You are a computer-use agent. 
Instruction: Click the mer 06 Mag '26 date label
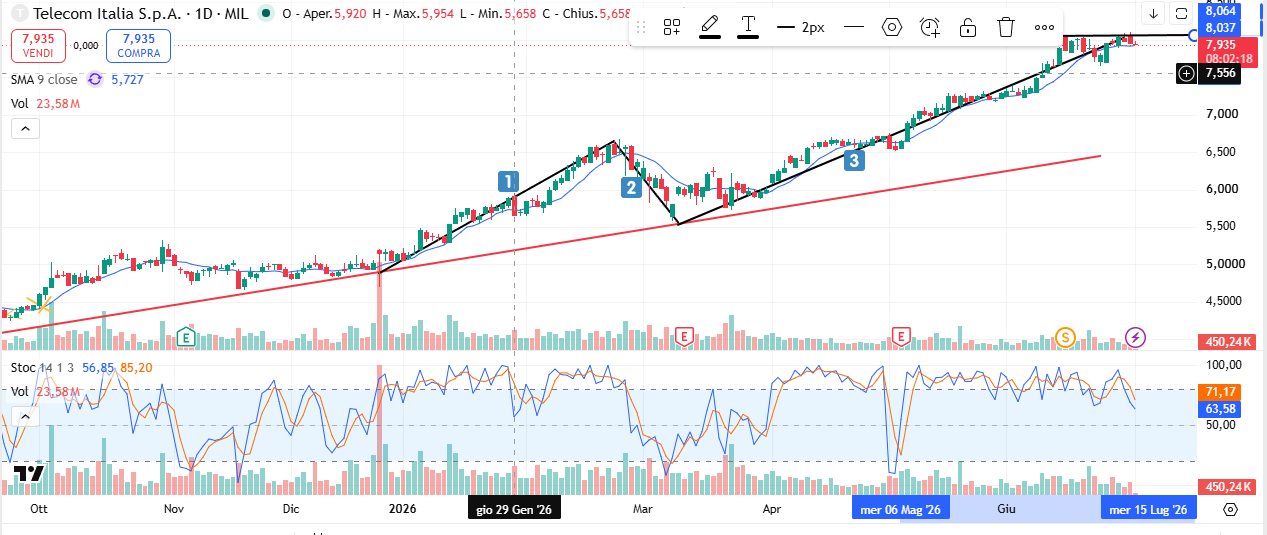(x=901, y=509)
